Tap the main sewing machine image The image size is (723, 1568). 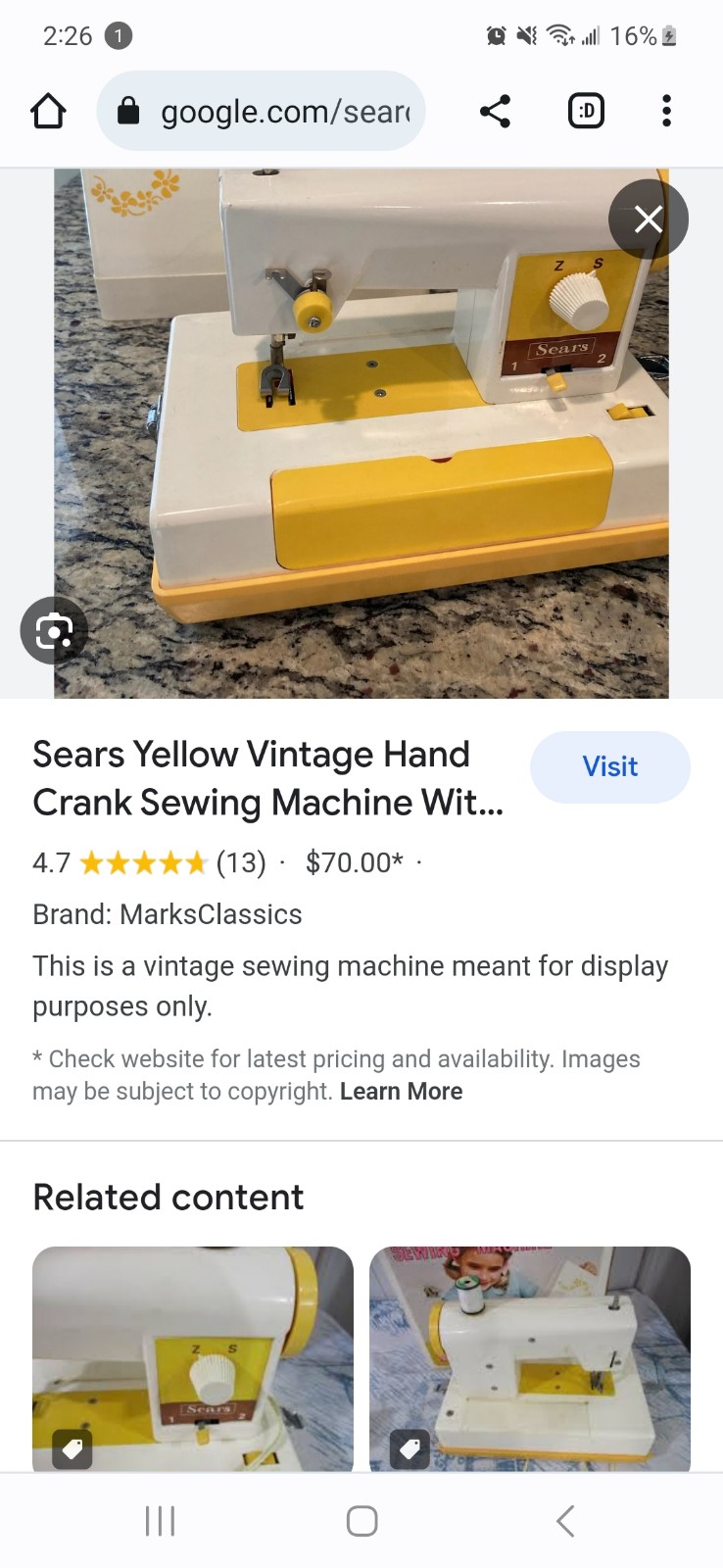pos(361,433)
